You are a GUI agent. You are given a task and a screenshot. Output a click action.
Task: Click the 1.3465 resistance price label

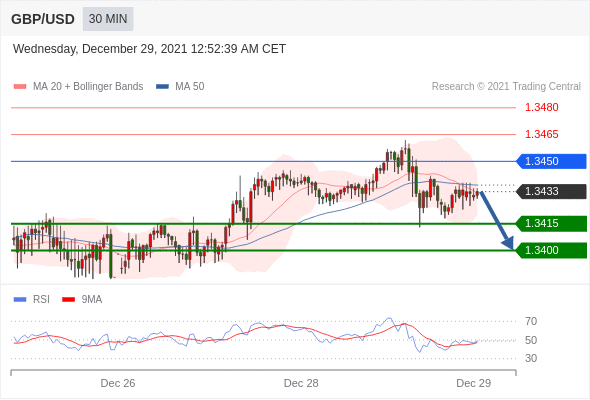541,134
